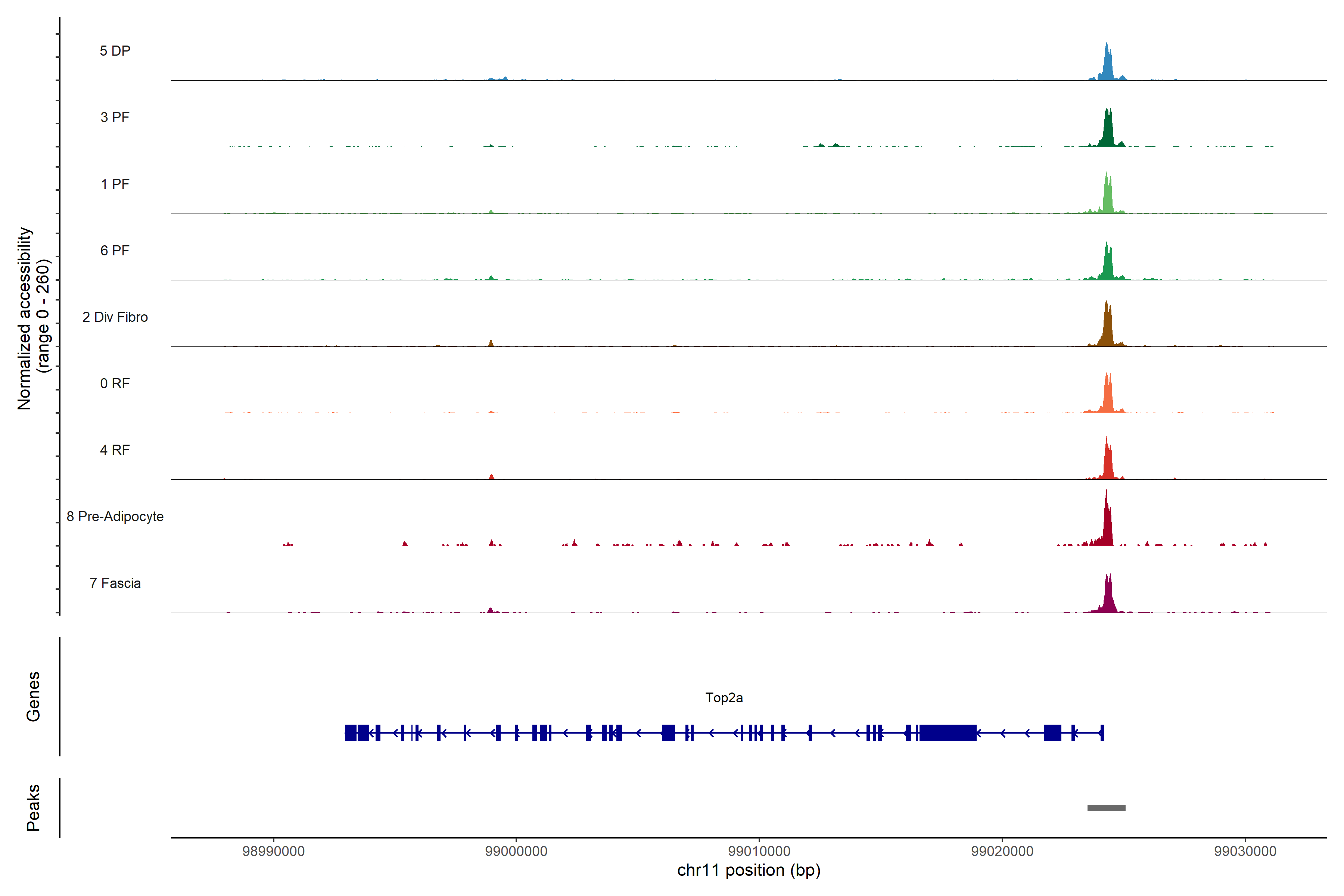The image size is (1344, 896).
Task: Click the 98990000 x-axis tick label
Action: (x=273, y=851)
